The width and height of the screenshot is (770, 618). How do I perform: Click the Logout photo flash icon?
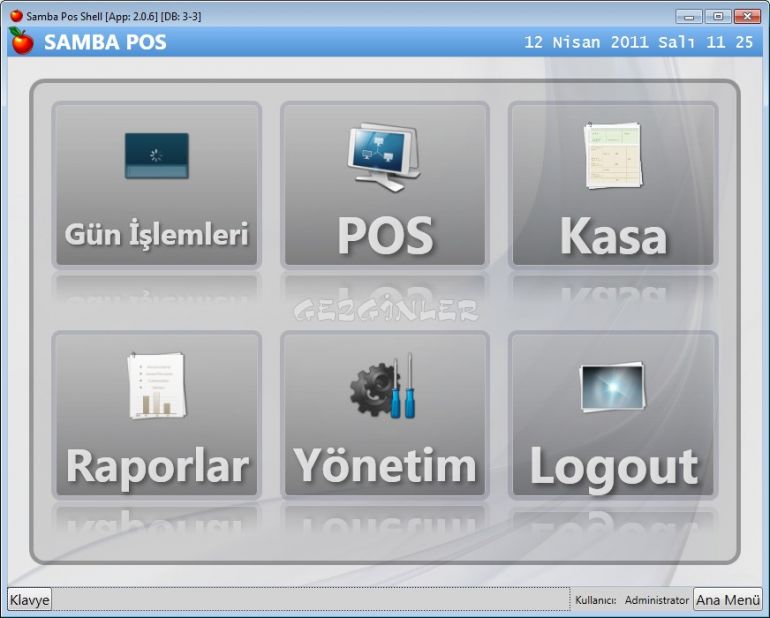613,387
